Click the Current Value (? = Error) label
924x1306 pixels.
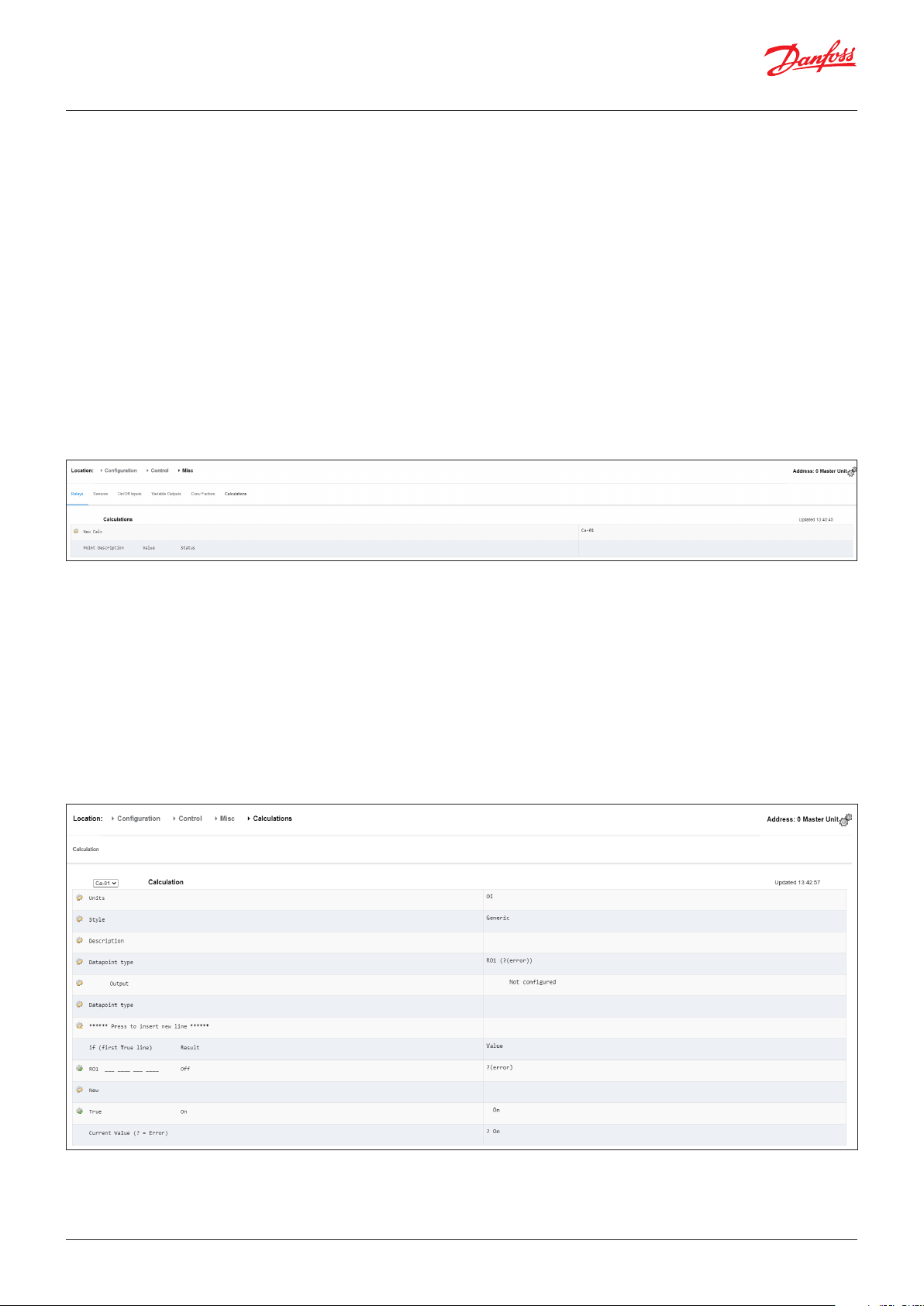128,1133
